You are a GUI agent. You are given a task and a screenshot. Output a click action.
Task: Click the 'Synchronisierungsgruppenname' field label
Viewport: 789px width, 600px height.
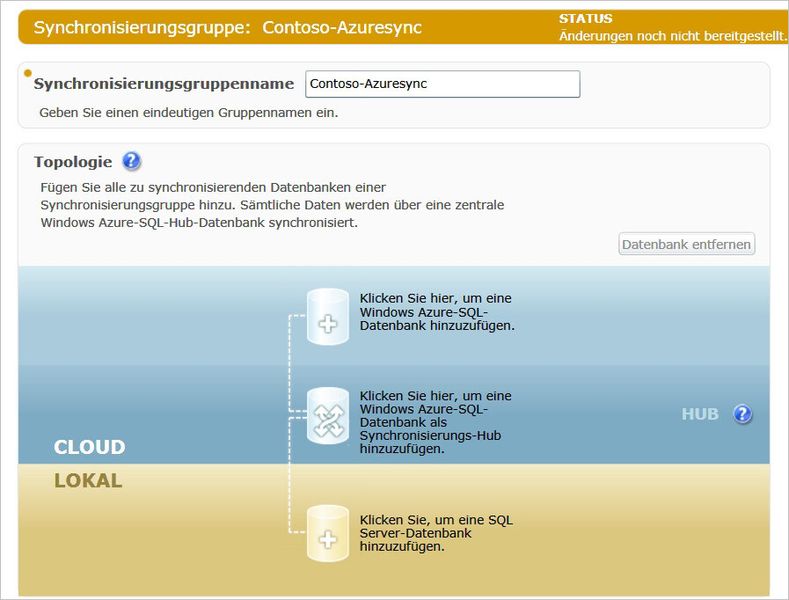coord(164,84)
